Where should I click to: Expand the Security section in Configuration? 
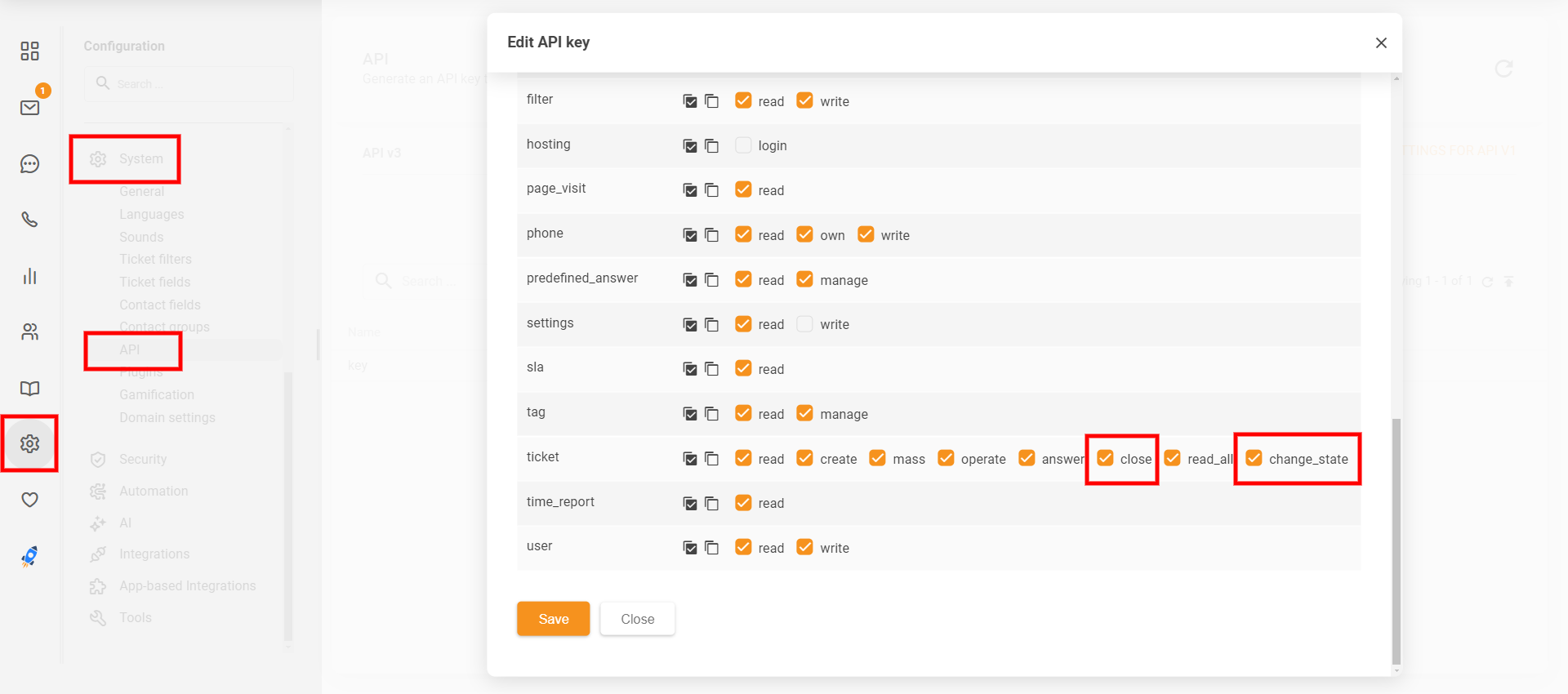click(143, 459)
